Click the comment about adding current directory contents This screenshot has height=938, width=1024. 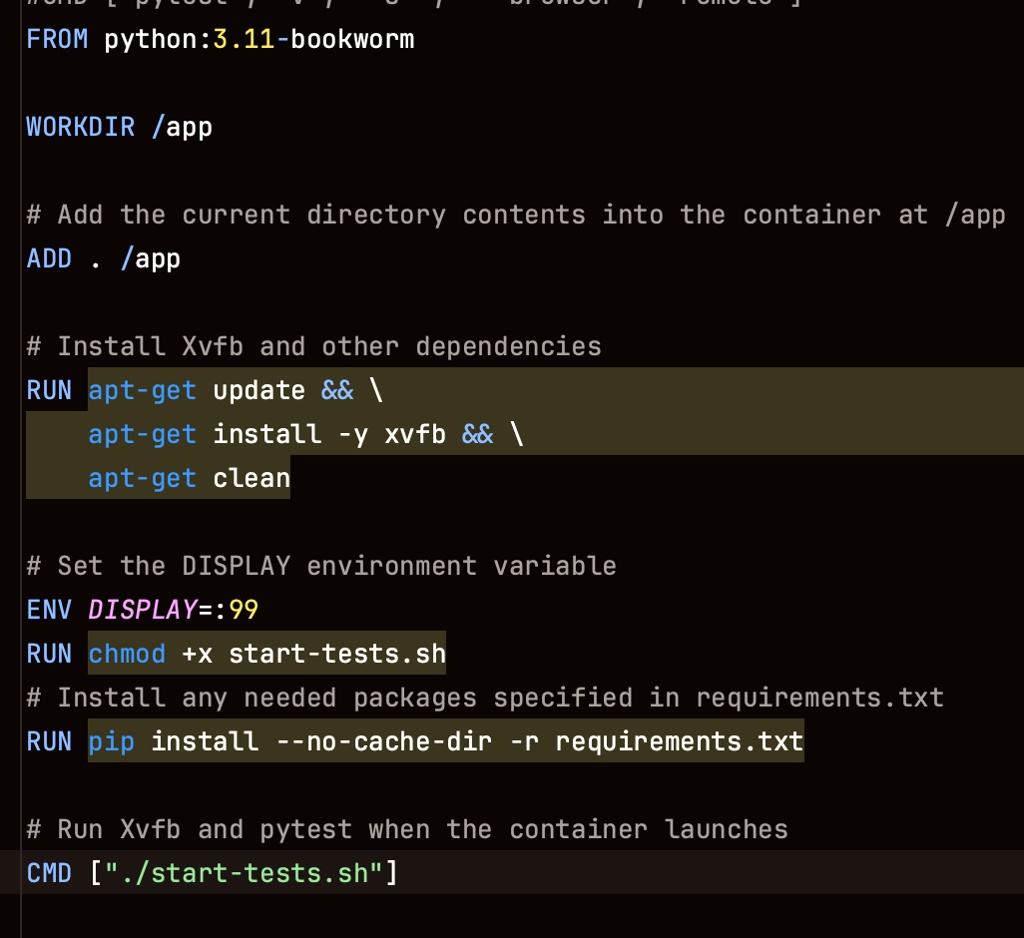(x=515, y=215)
